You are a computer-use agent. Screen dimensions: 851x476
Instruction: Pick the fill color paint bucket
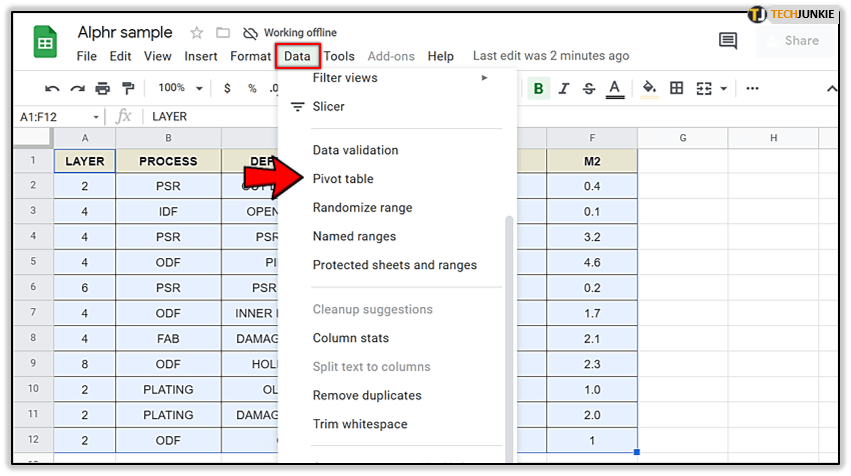coord(649,88)
